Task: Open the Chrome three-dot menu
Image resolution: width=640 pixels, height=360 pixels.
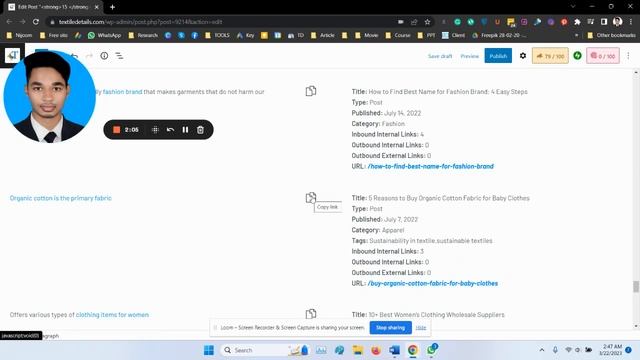Action: point(631,22)
